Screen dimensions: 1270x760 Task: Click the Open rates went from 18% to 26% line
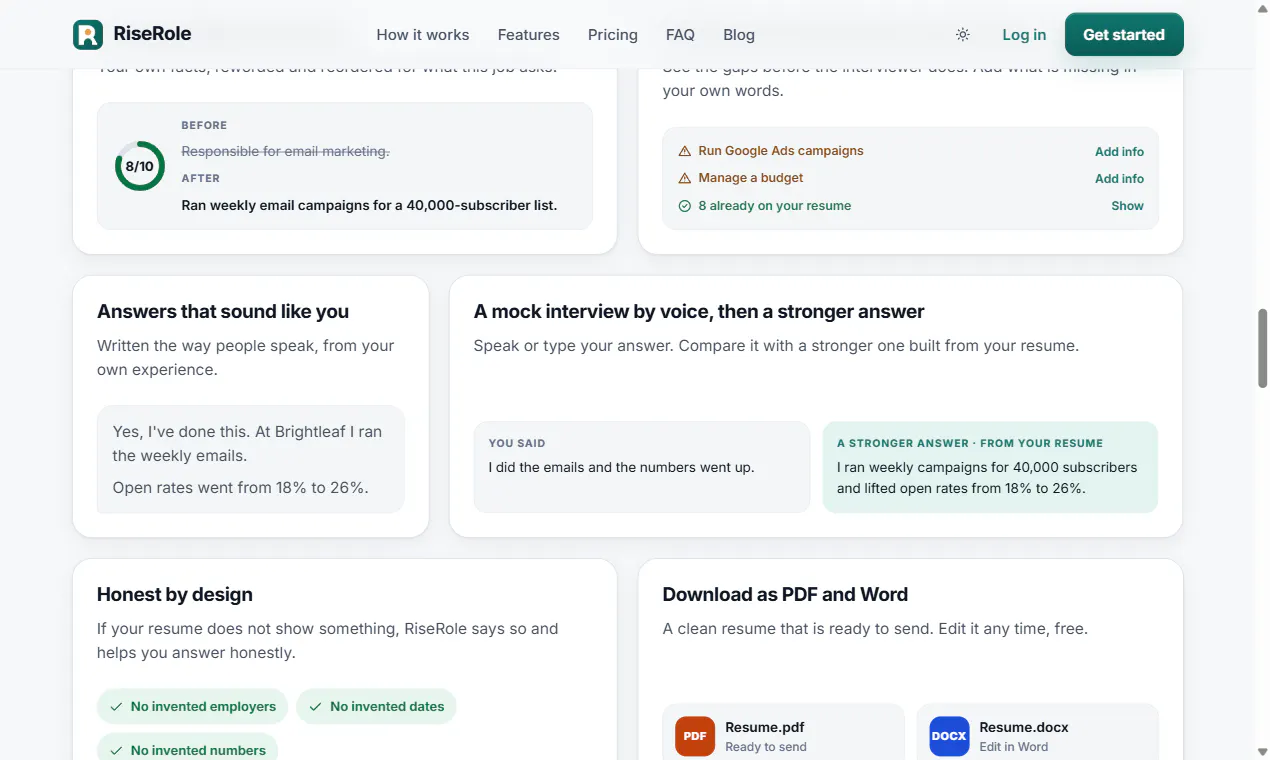point(240,488)
